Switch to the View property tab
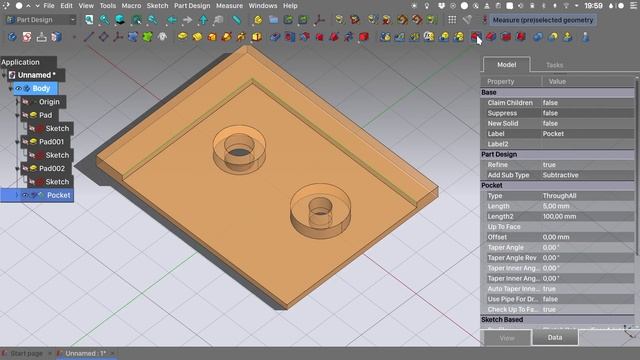This screenshot has width=640, height=360. (507, 338)
